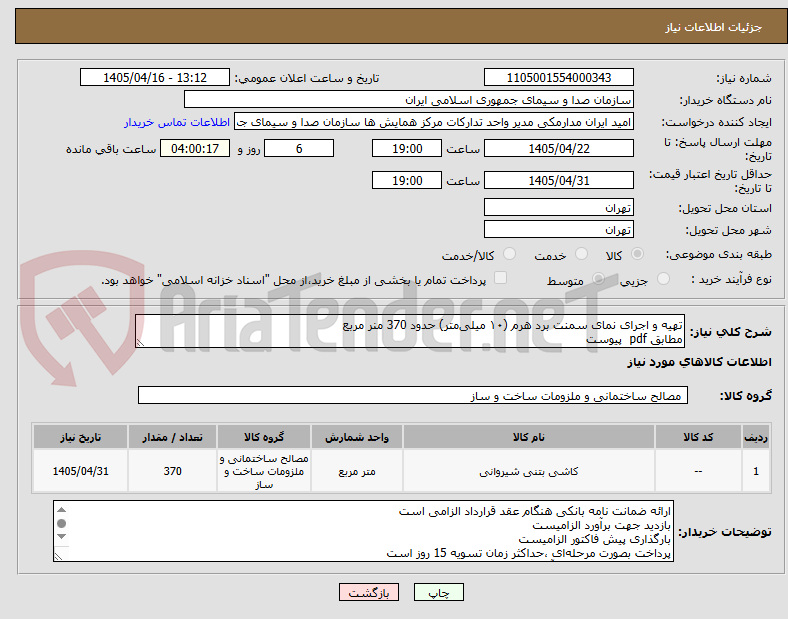Click the طبقه بندی موضوعی label
This screenshot has width=788, height=619.
coord(719,255)
